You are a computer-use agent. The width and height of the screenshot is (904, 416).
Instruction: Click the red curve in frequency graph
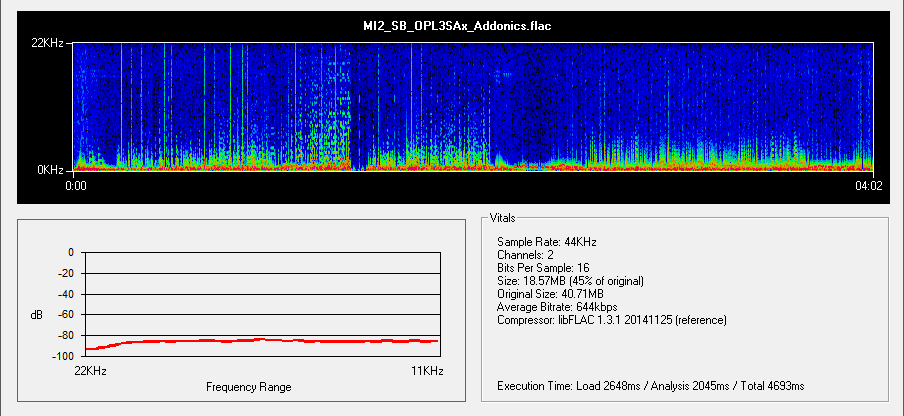coord(260,340)
